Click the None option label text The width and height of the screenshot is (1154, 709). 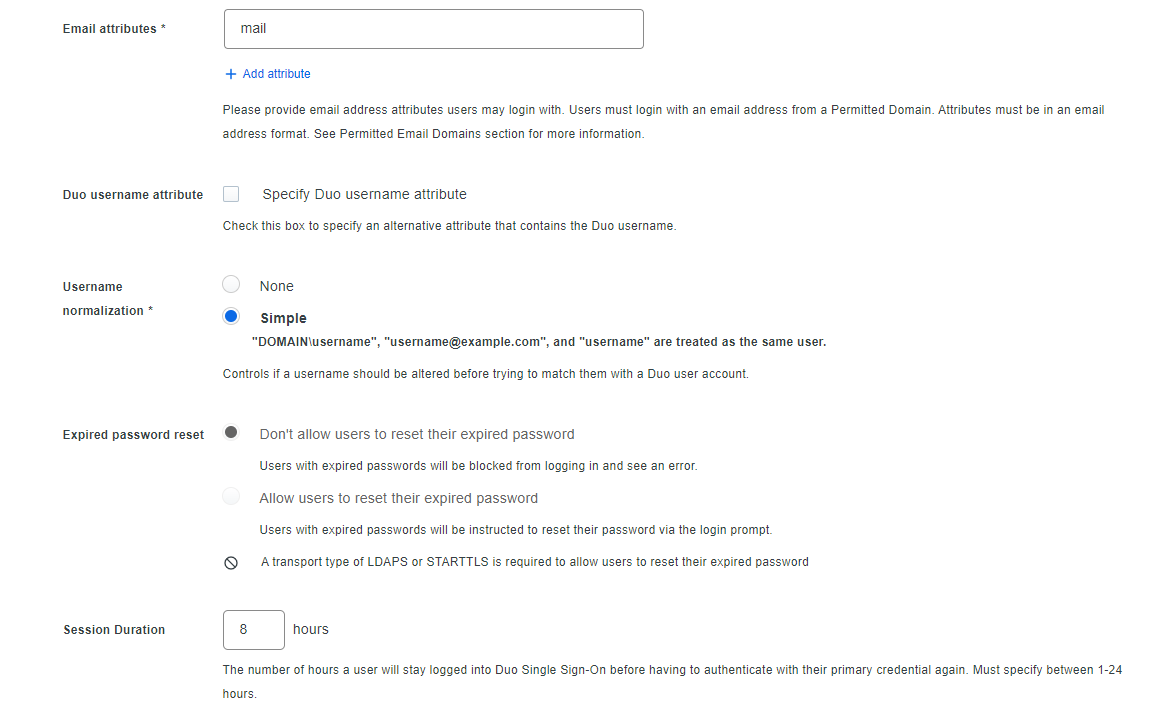[x=276, y=286]
